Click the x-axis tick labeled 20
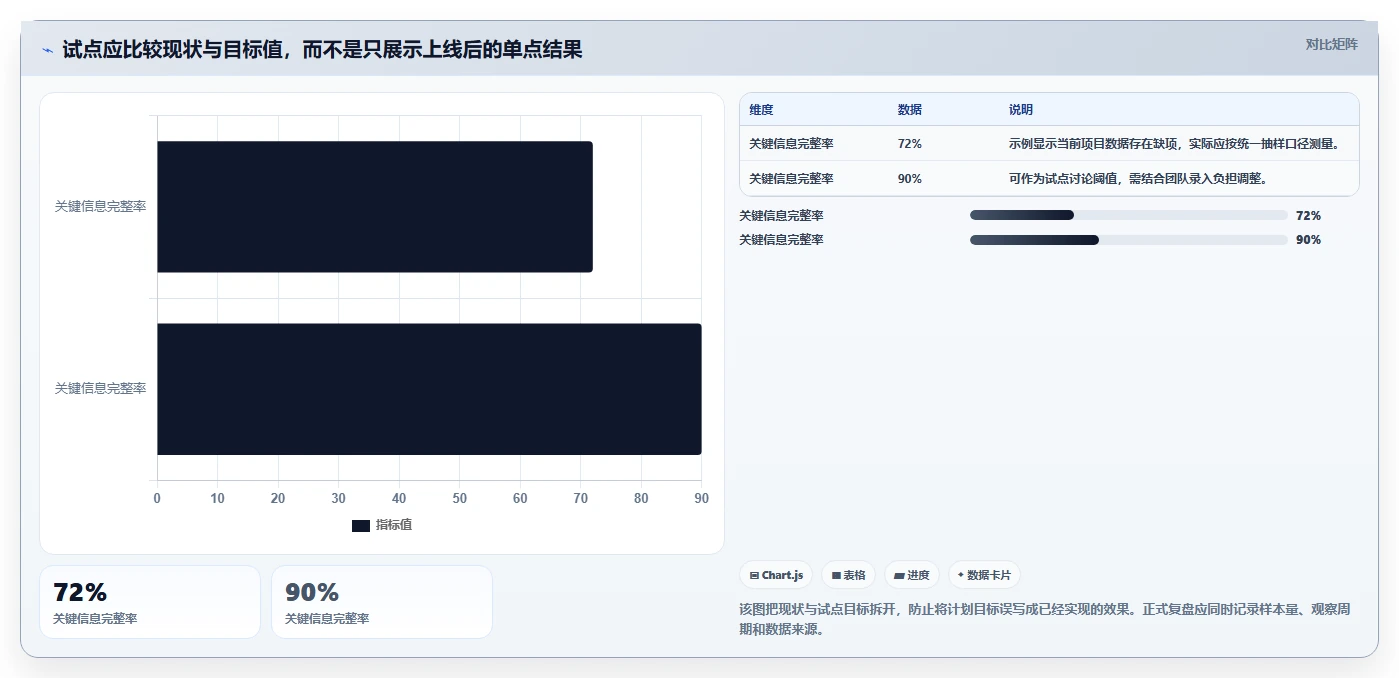Viewport: 1399px width, 678px height. tap(278, 498)
